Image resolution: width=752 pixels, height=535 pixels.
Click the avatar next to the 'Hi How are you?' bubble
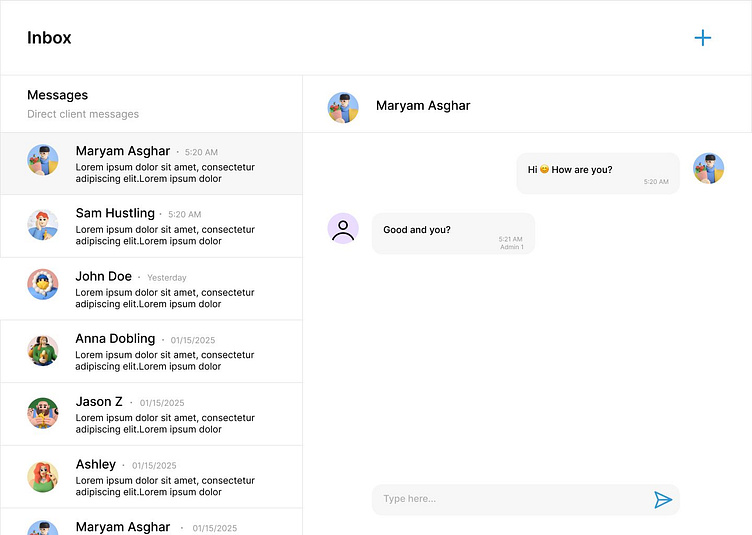click(708, 168)
